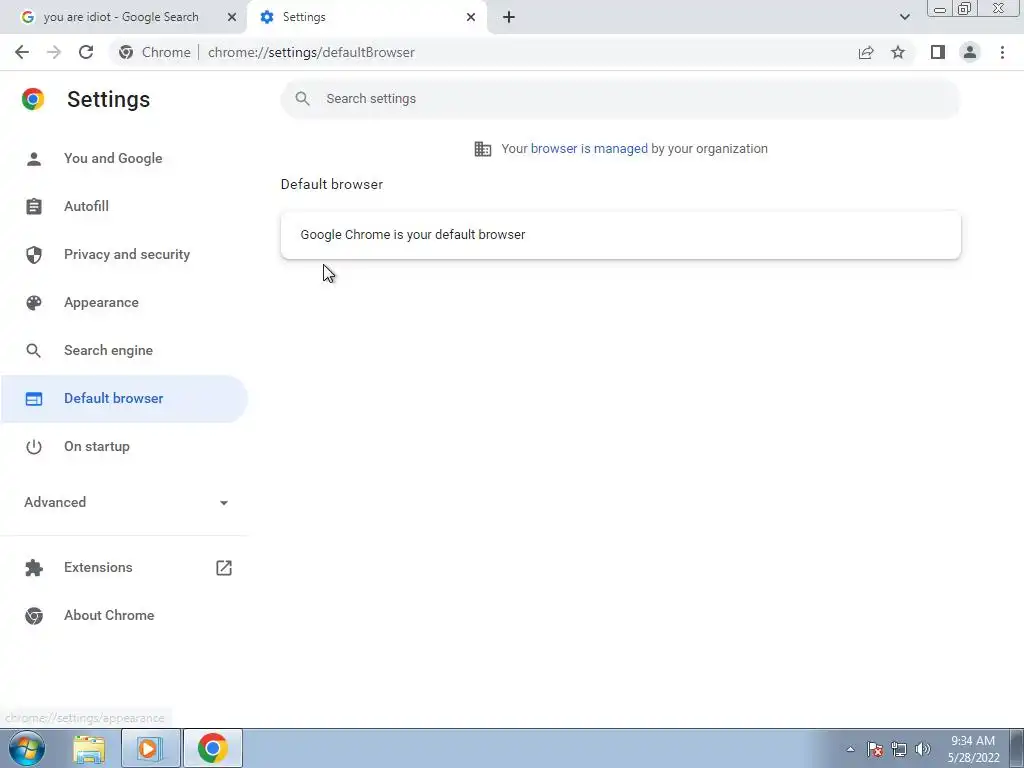Image resolution: width=1024 pixels, height=768 pixels.
Task: Click the taskbar clock showing 9:34 AM
Action: [973, 749]
